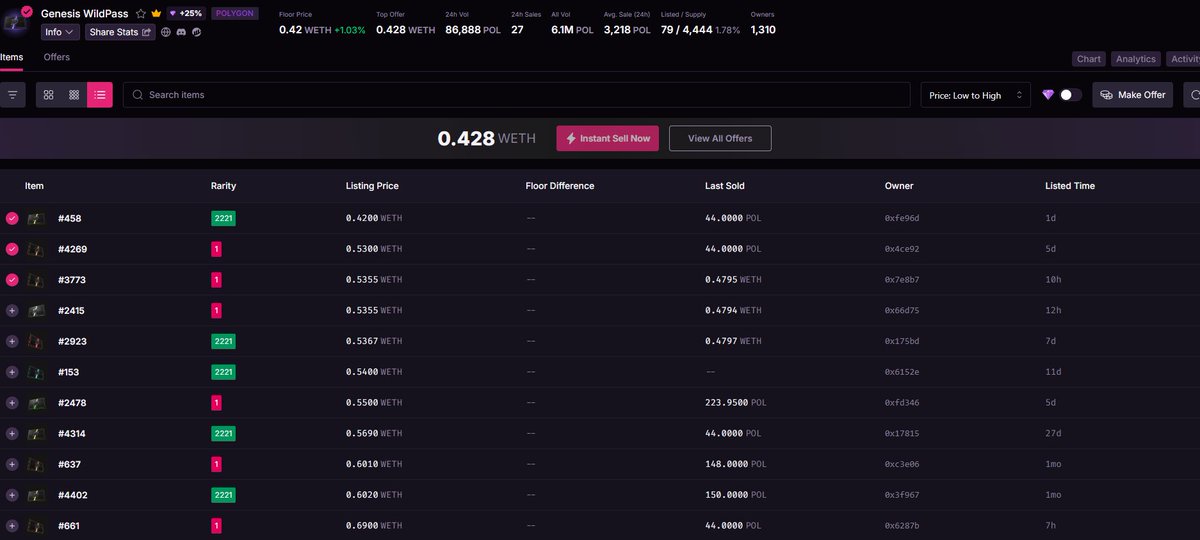The height and width of the screenshot is (540, 1200).
Task: Open the Discord link icon
Action: [x=181, y=32]
